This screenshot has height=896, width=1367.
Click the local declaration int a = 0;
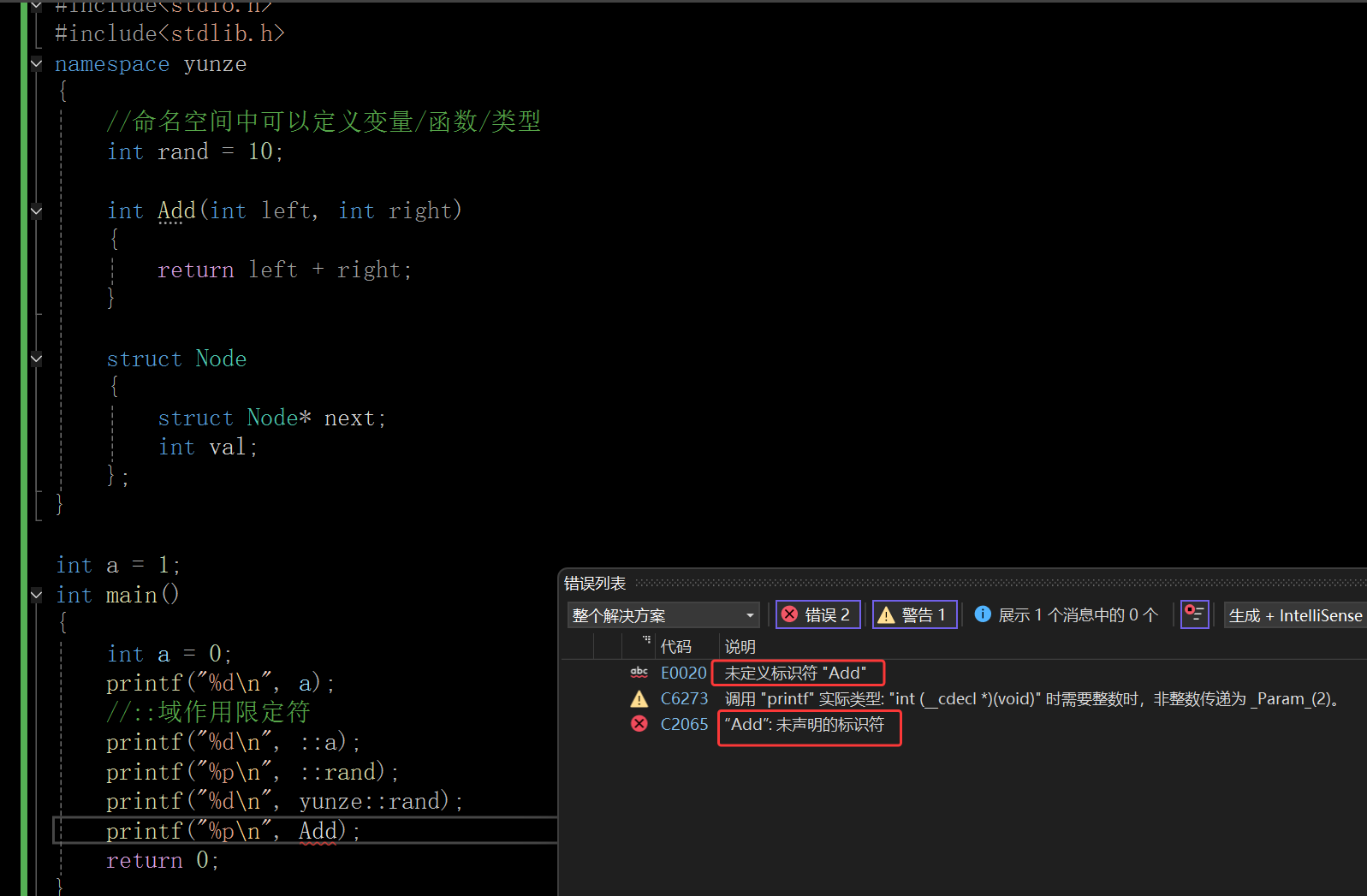[x=169, y=654]
